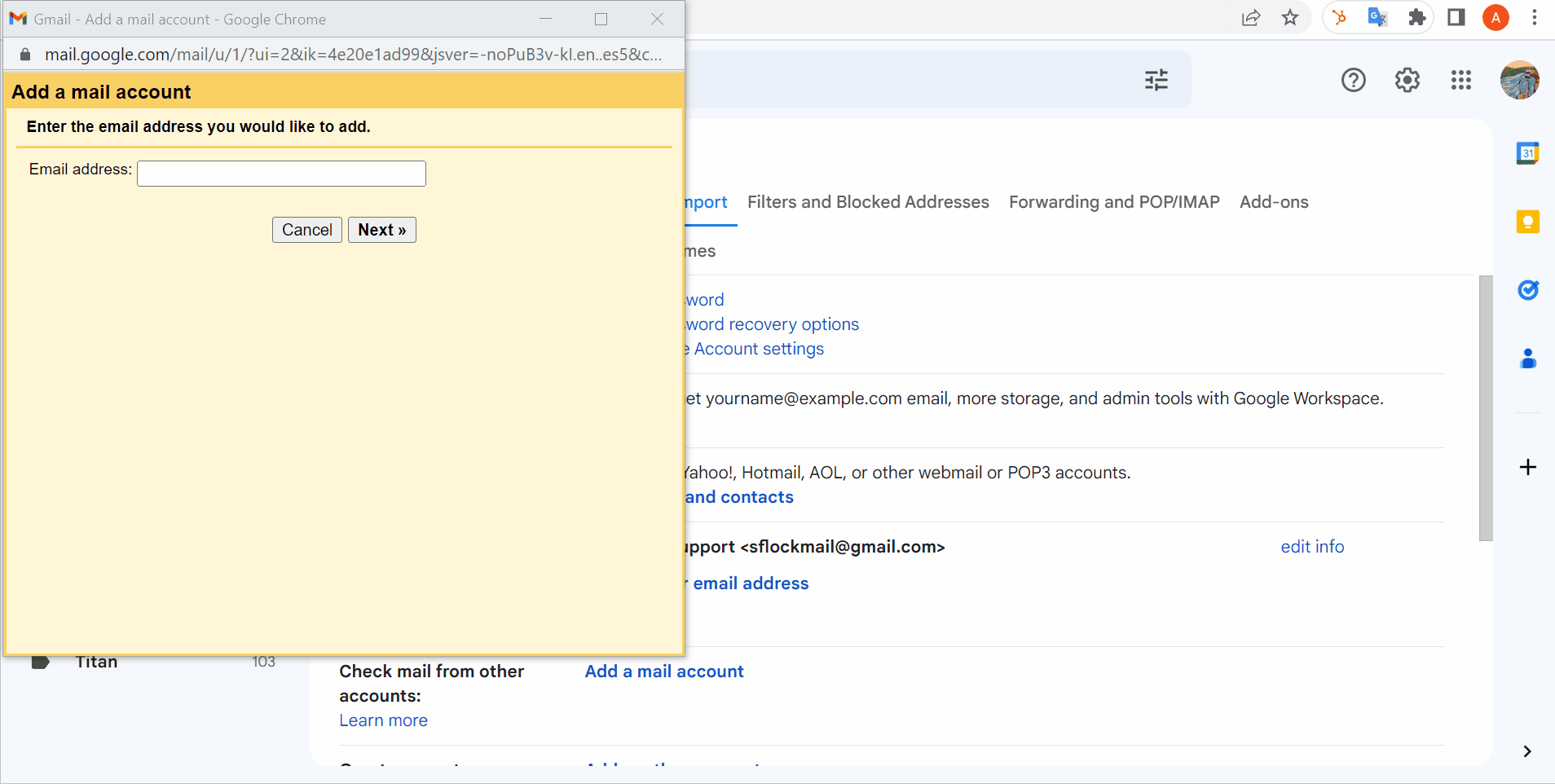Click the Add a mail account link
Viewport: 1555px width, 784px height.
click(664, 672)
